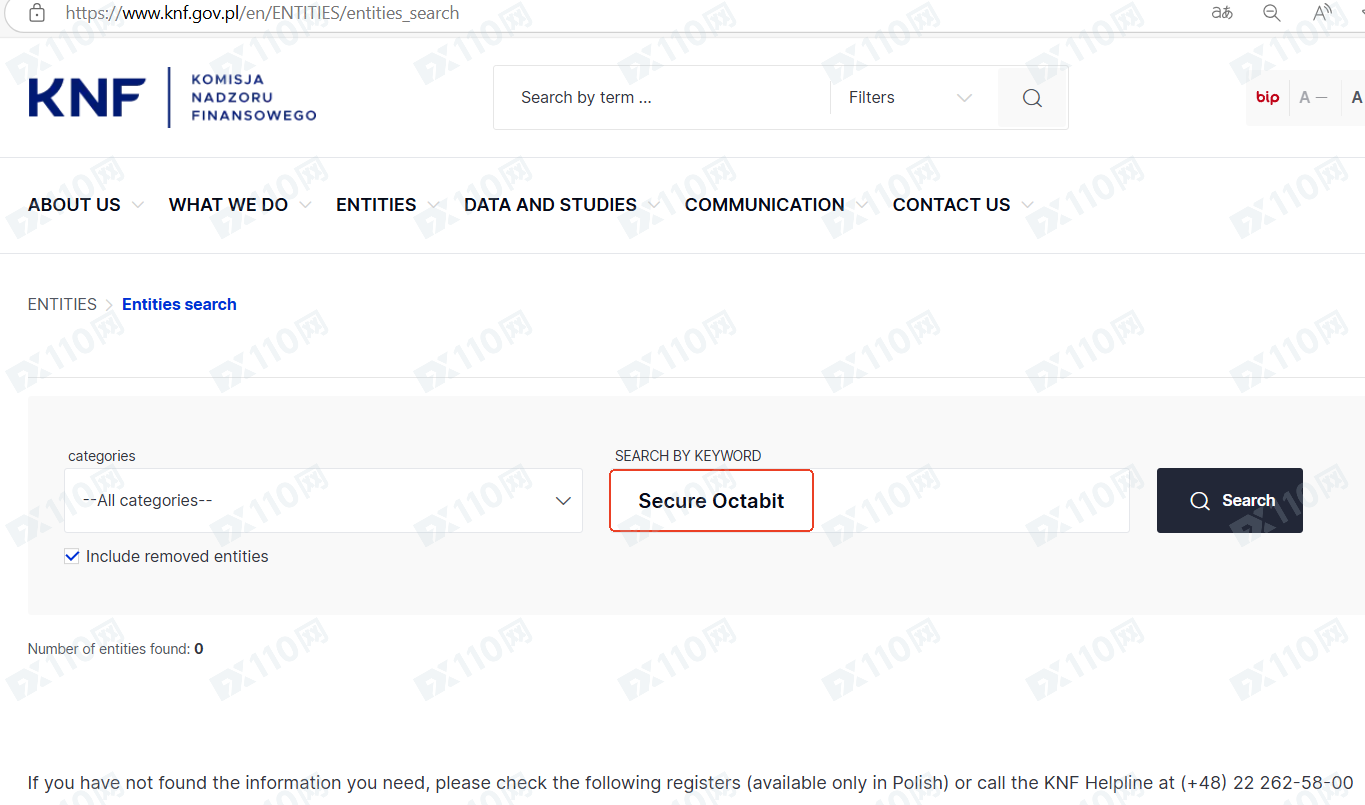Expand the All categories dropdown
The height and width of the screenshot is (805, 1365).
(x=323, y=500)
